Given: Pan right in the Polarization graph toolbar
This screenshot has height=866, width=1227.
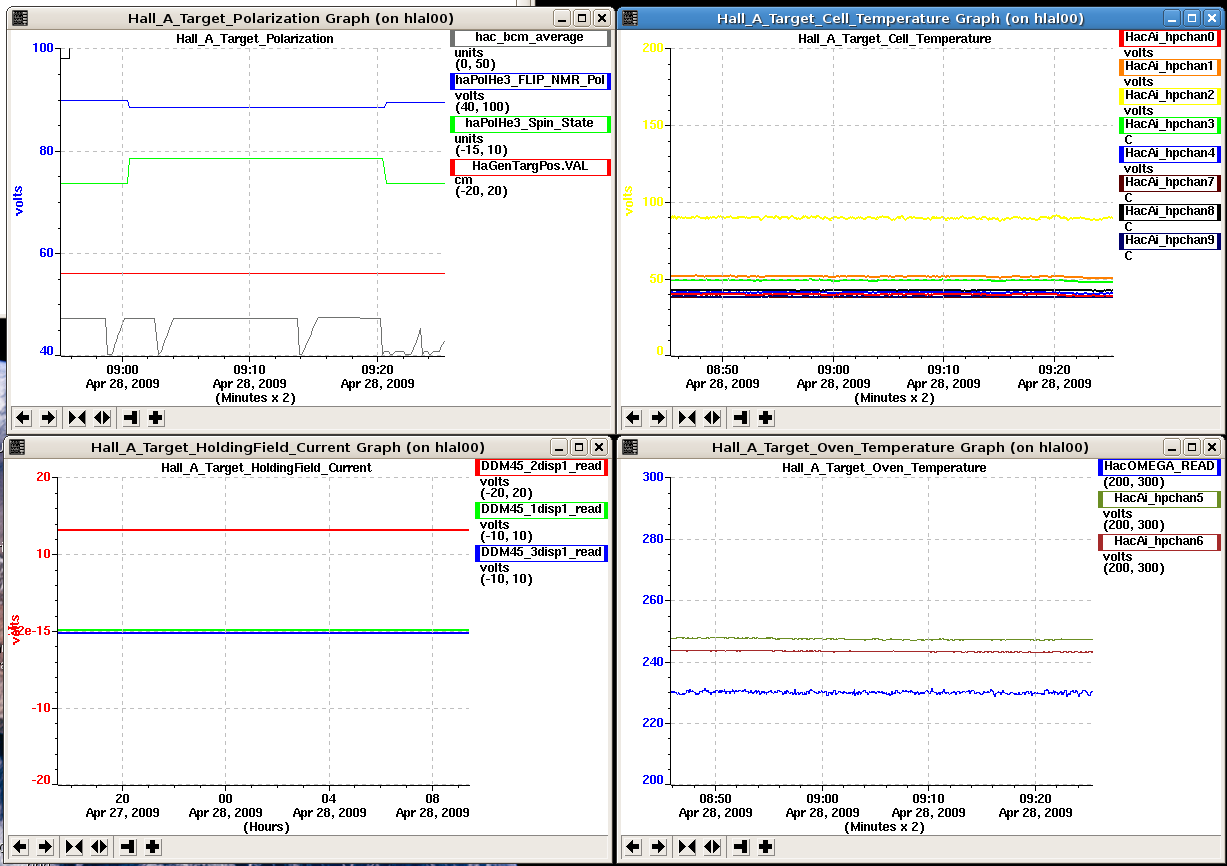Looking at the screenshot, I should tap(46, 418).
